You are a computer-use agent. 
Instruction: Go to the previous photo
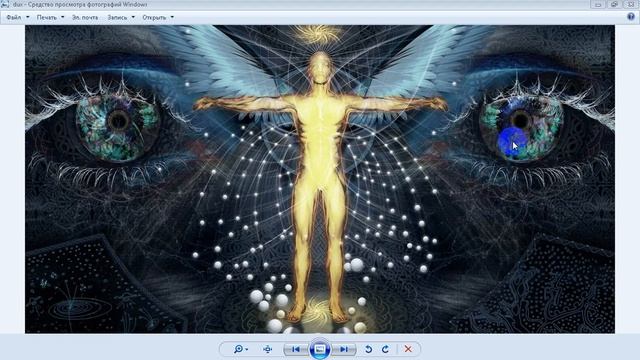pyautogui.click(x=296, y=349)
